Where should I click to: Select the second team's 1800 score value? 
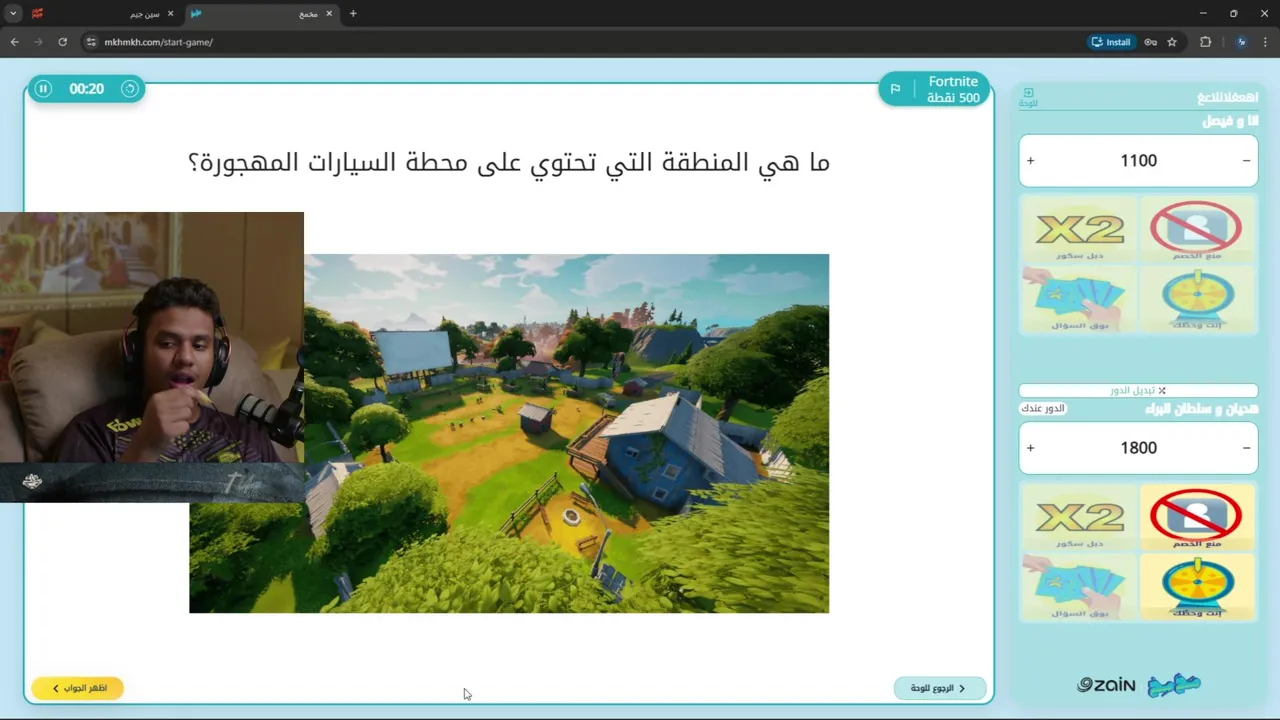coord(1138,448)
